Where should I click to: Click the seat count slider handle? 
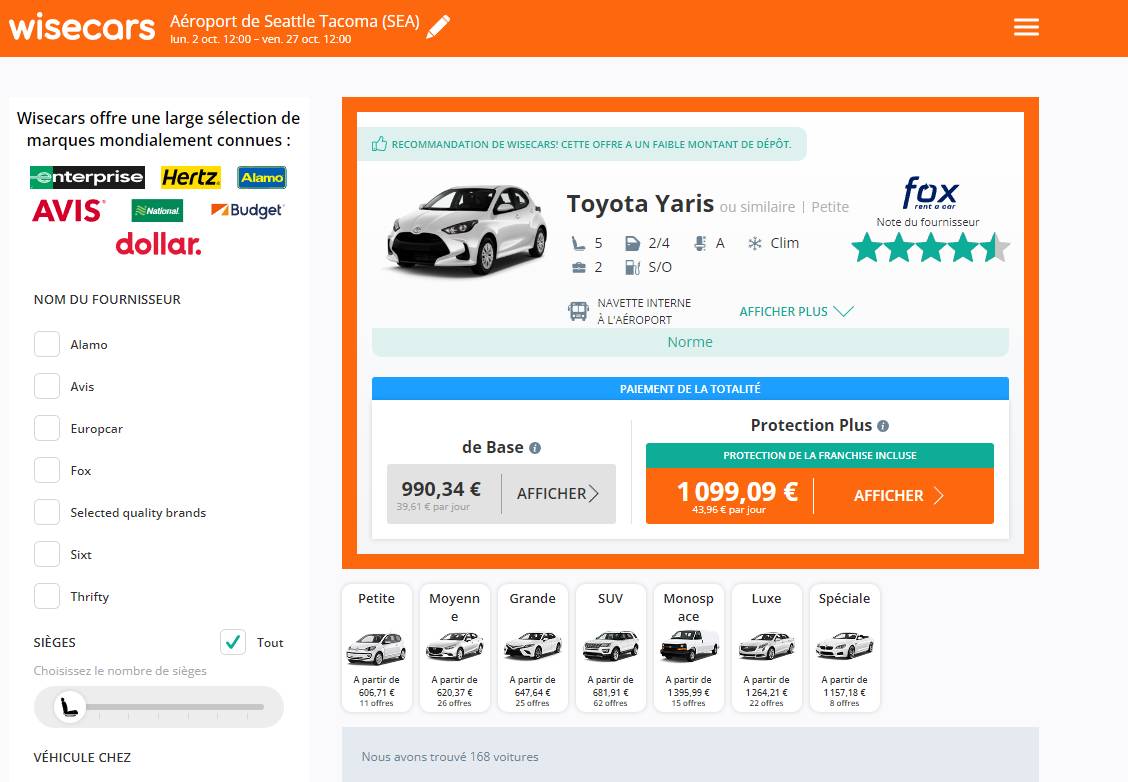[x=69, y=707]
